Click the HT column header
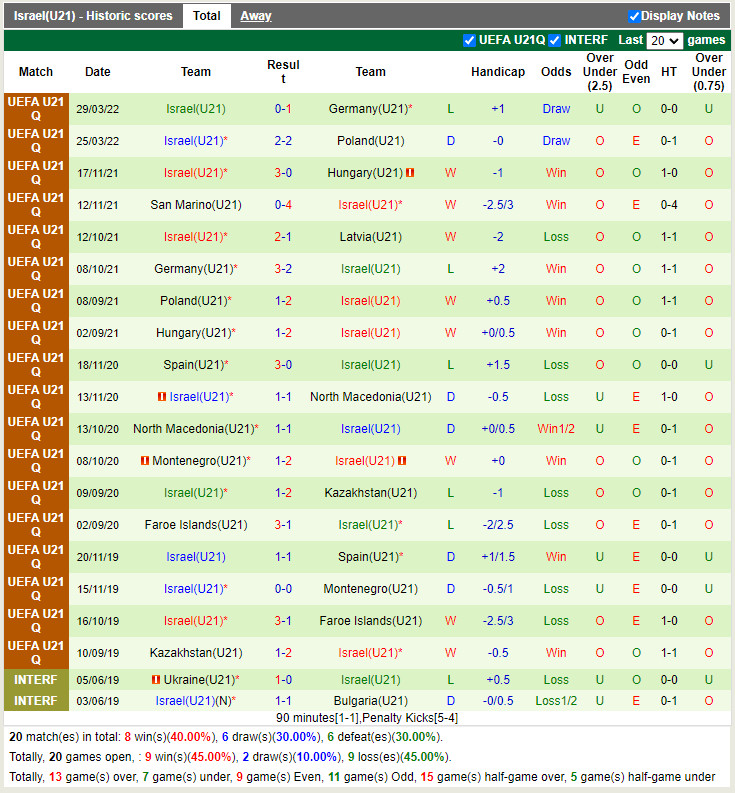 pos(669,72)
